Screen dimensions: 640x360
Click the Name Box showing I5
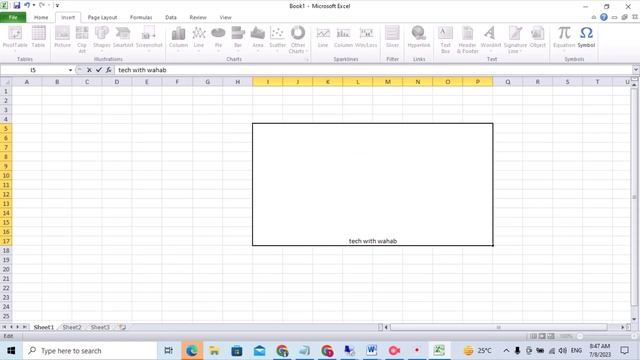pyautogui.click(x=33, y=70)
